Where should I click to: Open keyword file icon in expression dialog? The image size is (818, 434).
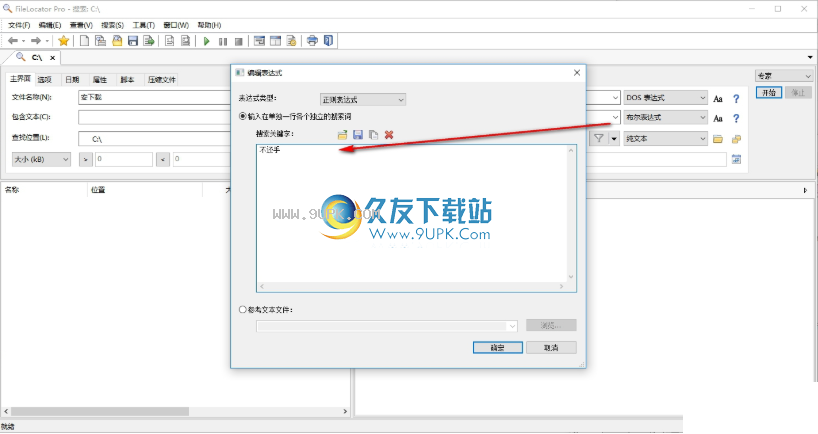(x=342, y=135)
